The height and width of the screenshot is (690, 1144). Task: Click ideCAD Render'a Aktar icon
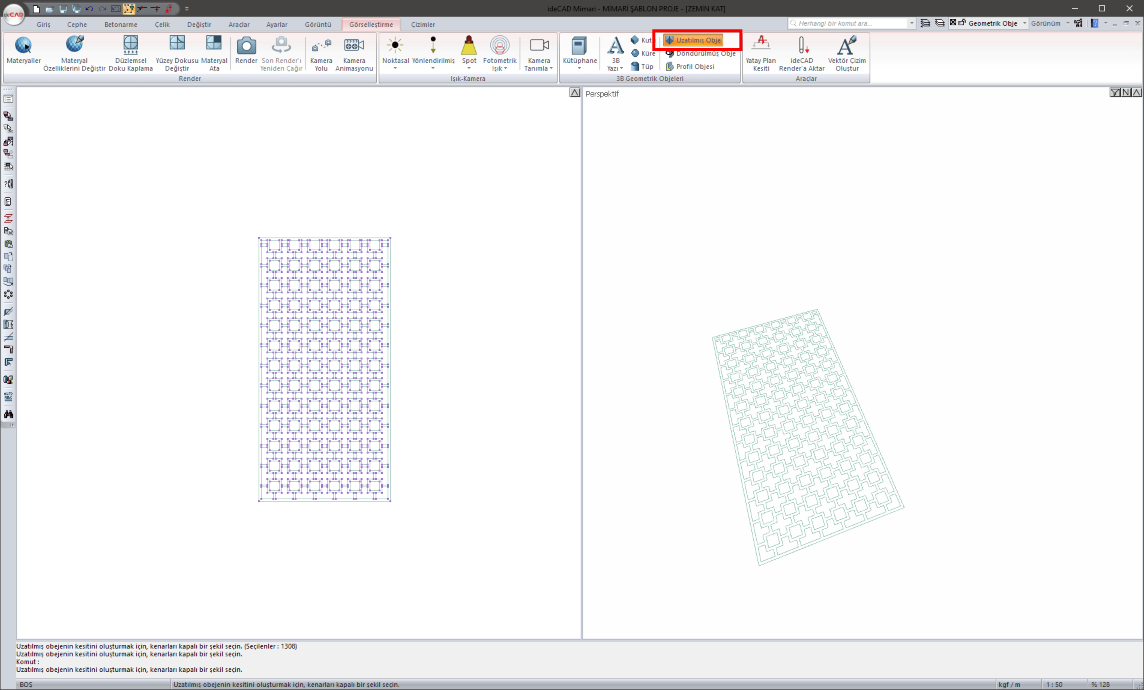pyautogui.click(x=801, y=51)
